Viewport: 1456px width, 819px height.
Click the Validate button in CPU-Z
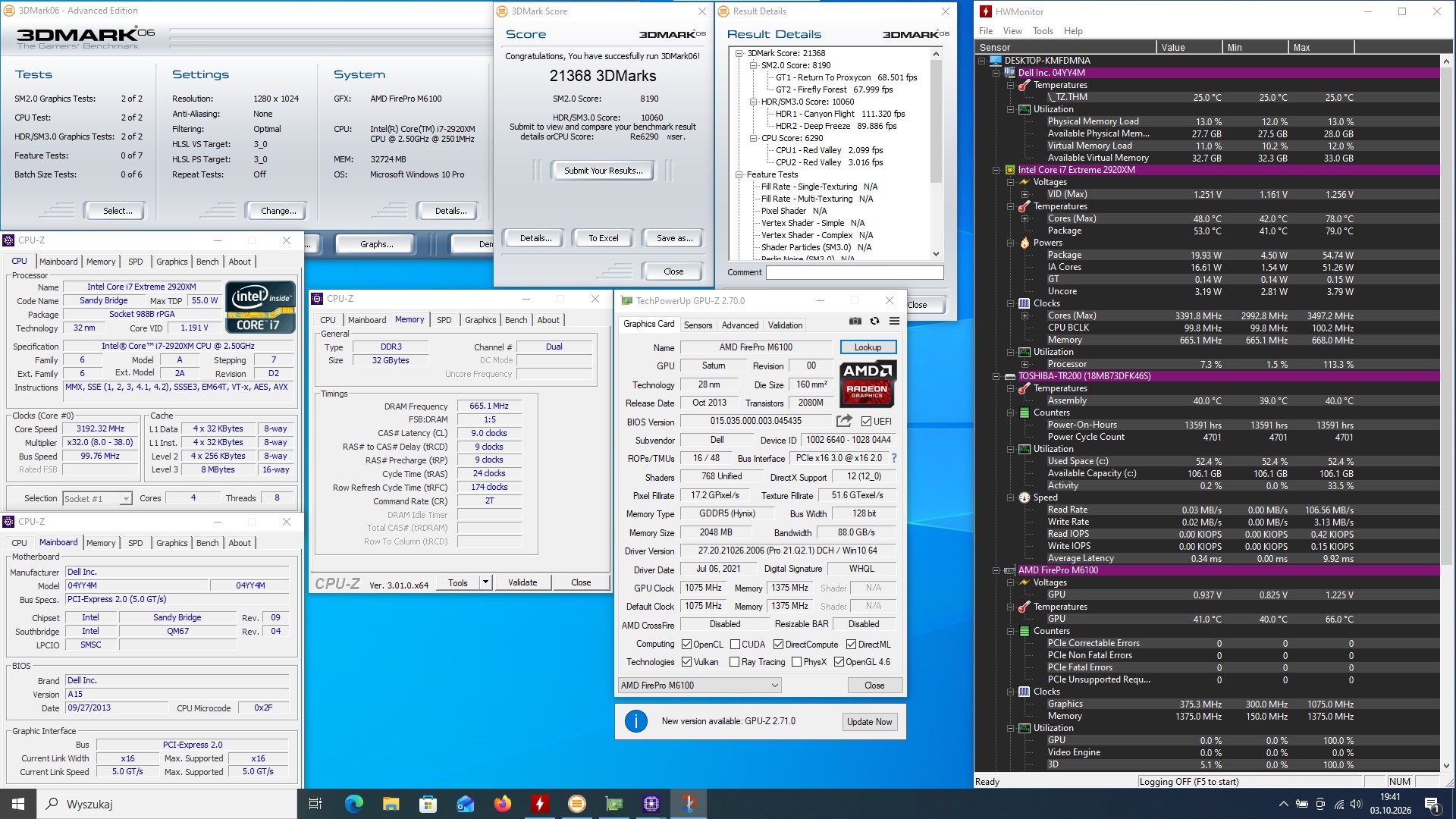(522, 582)
